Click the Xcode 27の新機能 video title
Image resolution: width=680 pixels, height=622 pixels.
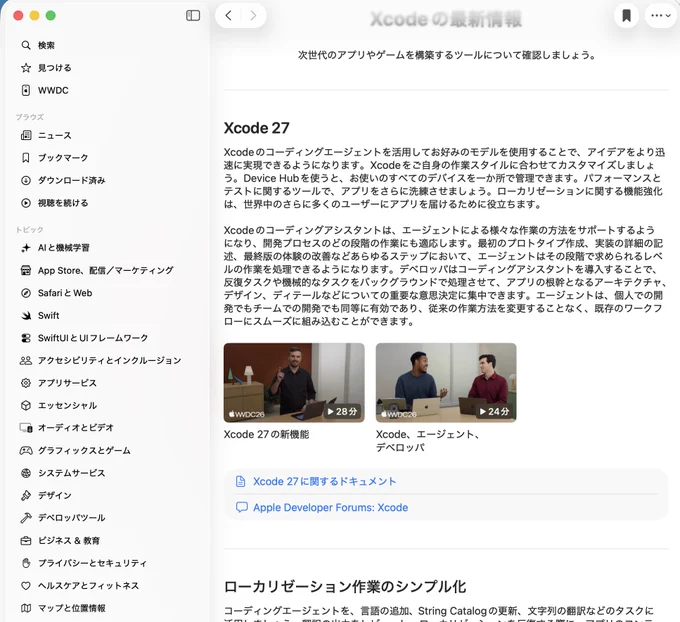pos(266,434)
